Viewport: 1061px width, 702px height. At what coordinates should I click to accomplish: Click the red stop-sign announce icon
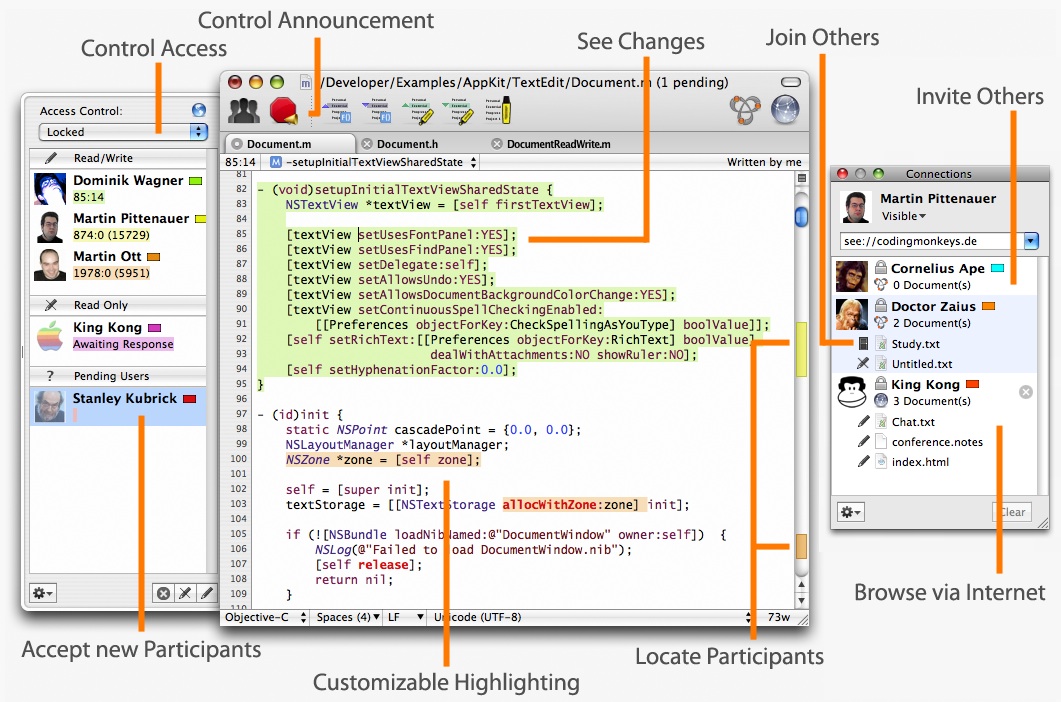coord(284,110)
